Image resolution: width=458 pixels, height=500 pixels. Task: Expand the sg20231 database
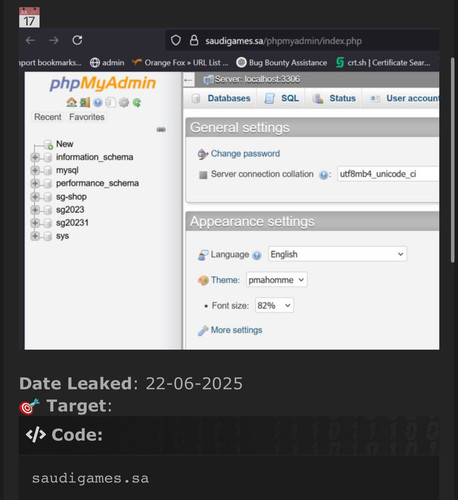(35, 223)
